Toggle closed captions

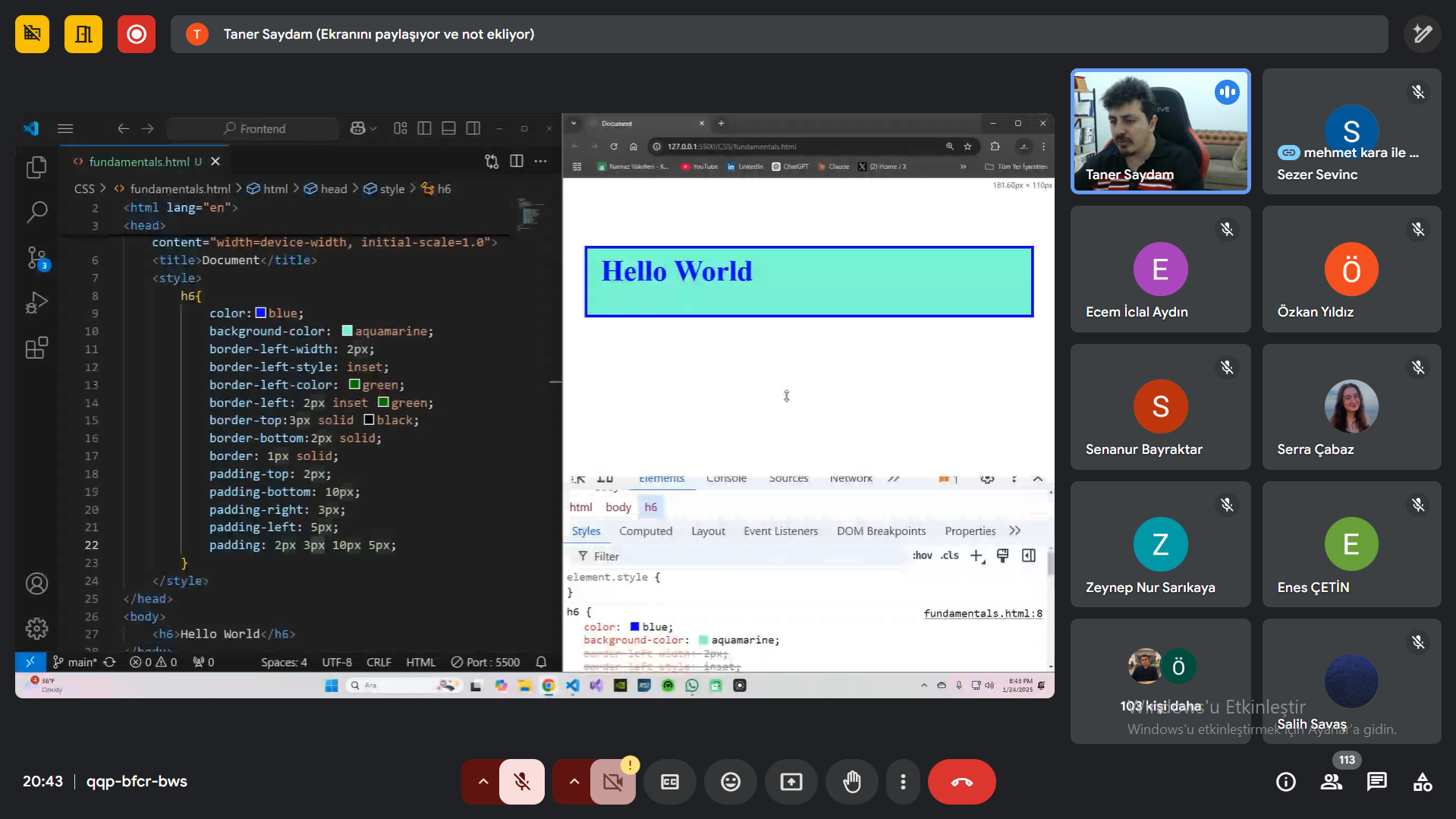[x=669, y=781]
